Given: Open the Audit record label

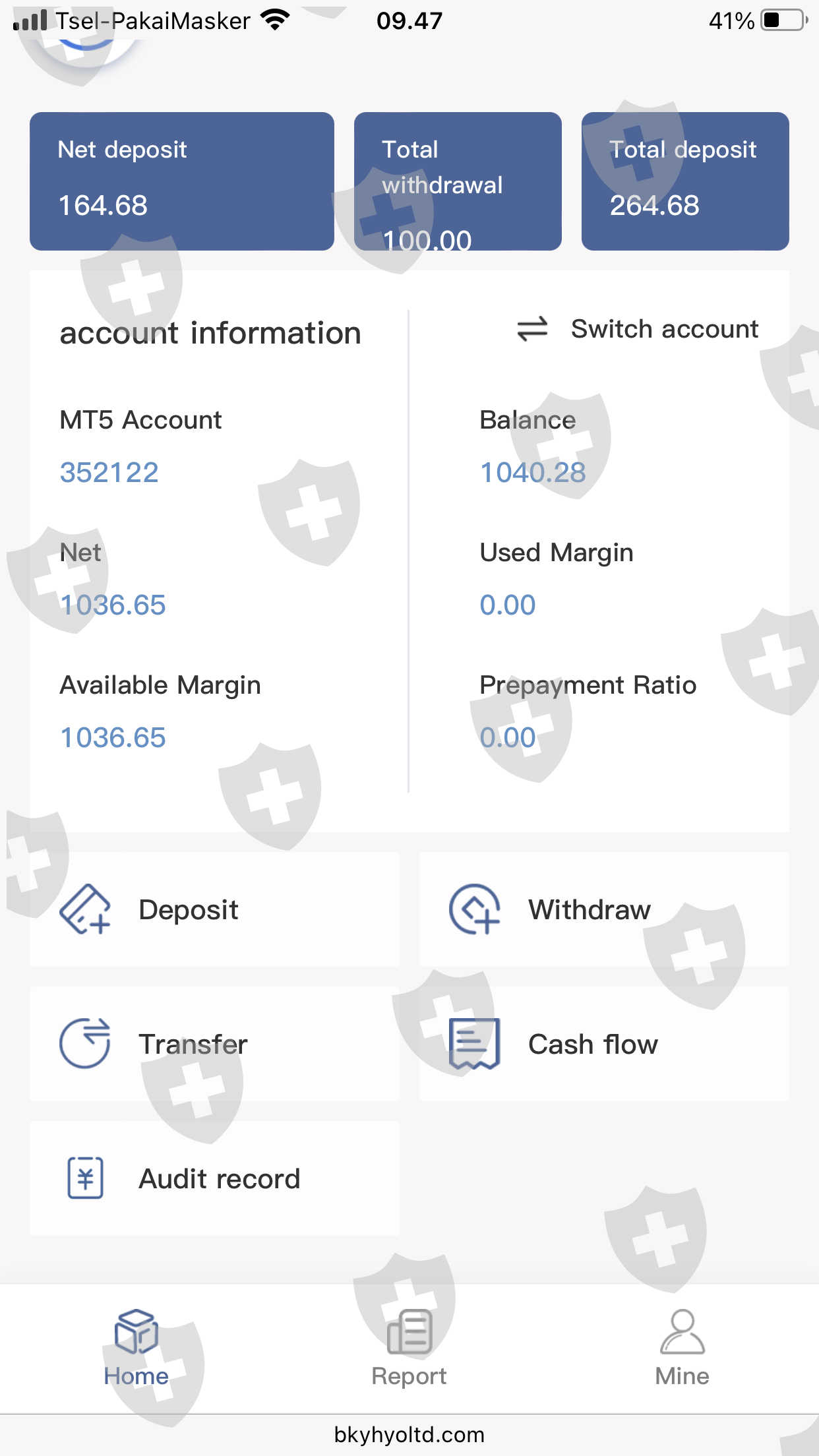Looking at the screenshot, I should coord(220,1178).
